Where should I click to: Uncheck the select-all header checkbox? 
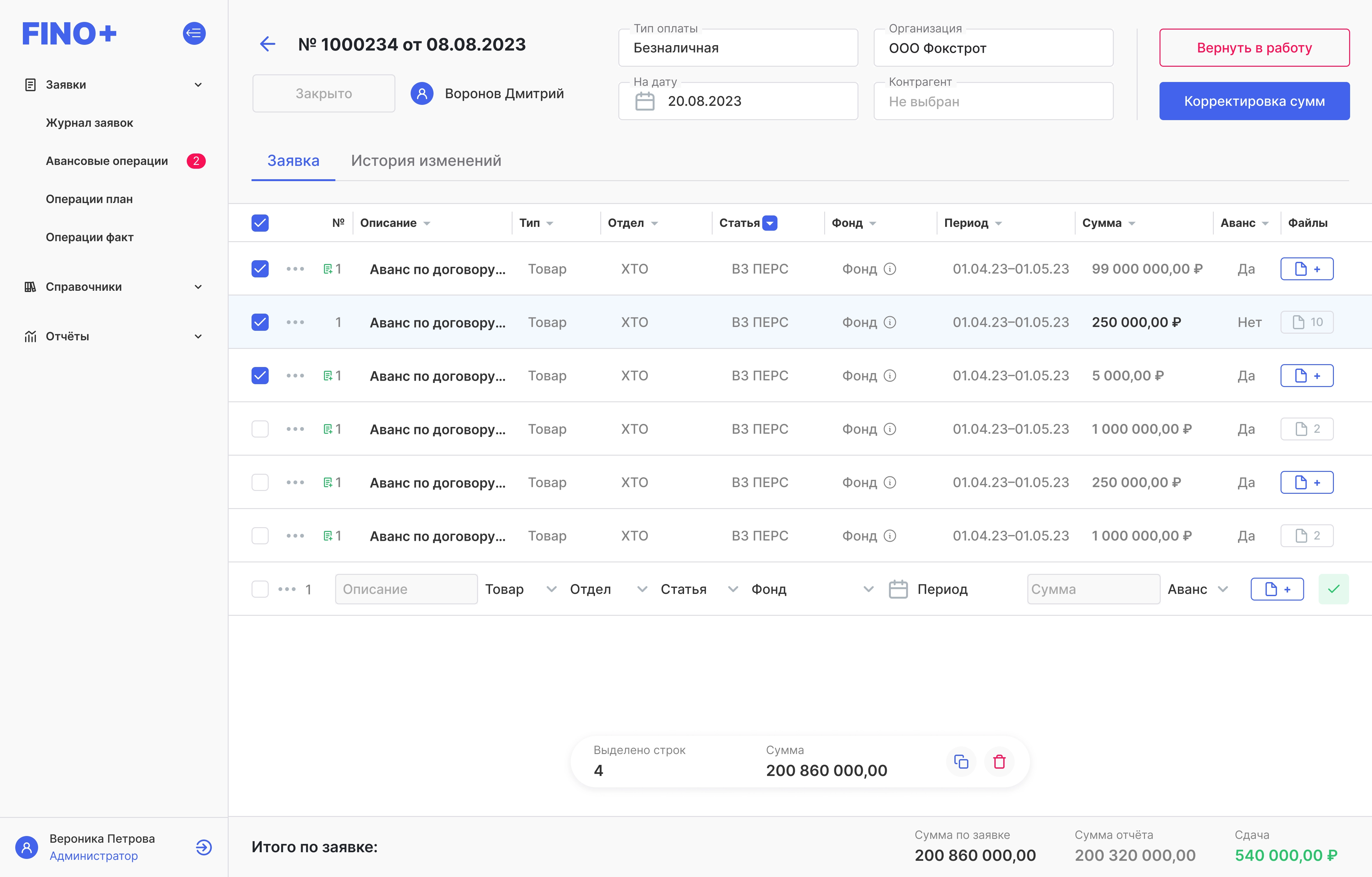coord(260,223)
